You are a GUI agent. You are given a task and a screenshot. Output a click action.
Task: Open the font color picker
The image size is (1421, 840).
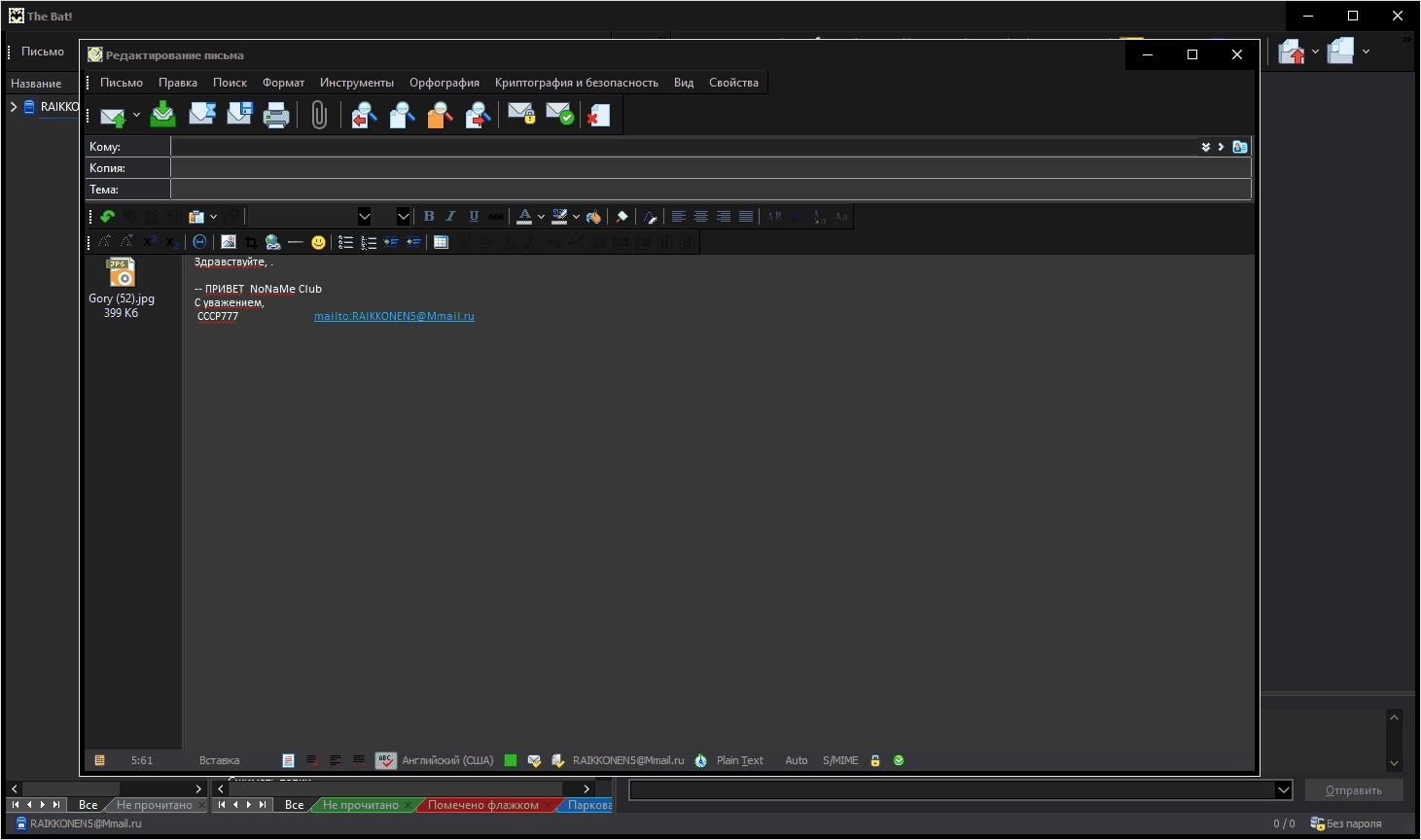click(524, 217)
